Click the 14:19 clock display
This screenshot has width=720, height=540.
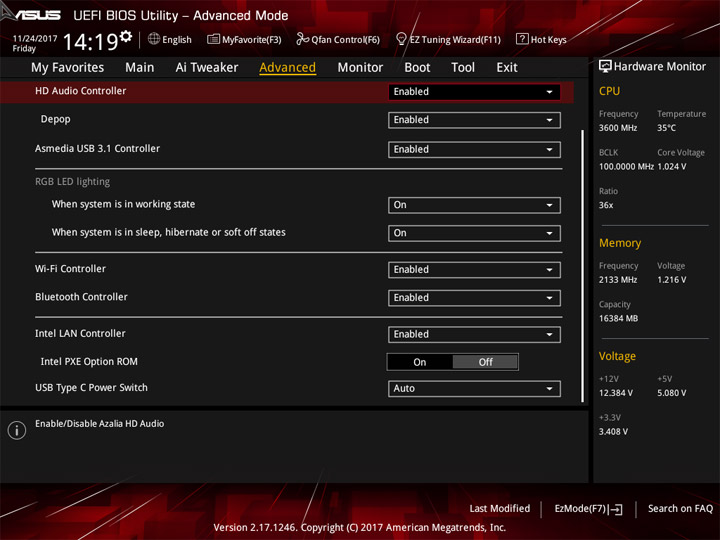pos(91,42)
